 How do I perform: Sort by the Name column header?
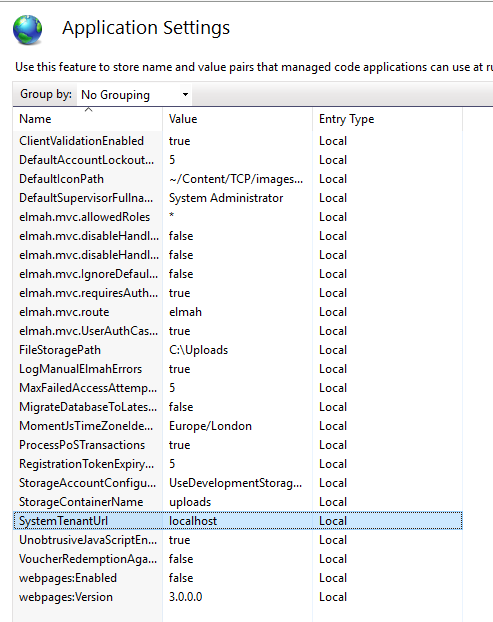[x=88, y=119]
